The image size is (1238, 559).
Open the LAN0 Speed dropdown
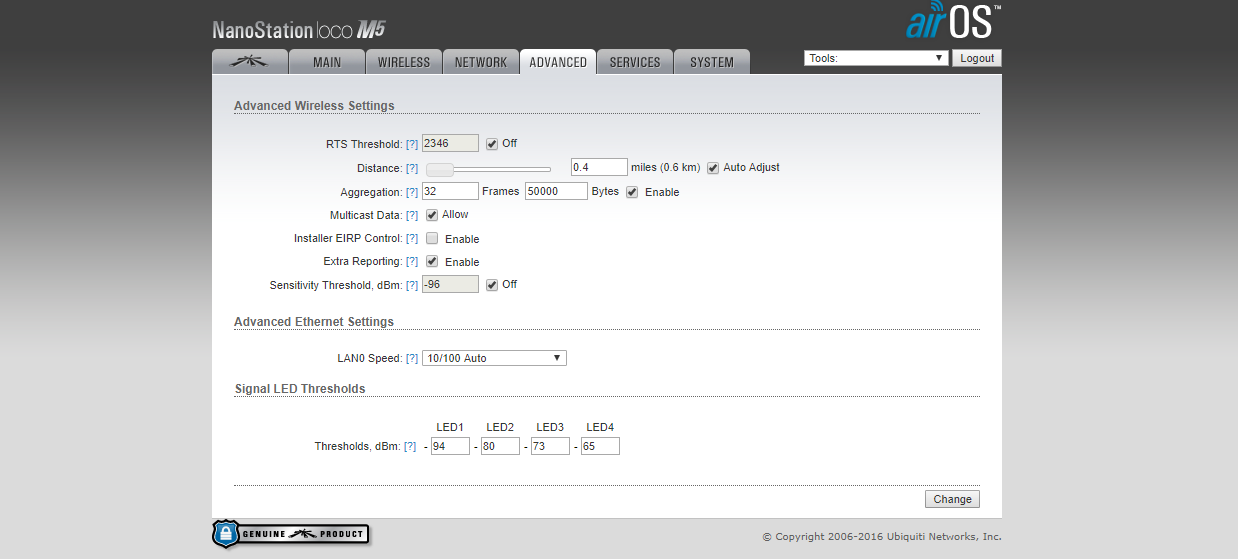[494, 358]
